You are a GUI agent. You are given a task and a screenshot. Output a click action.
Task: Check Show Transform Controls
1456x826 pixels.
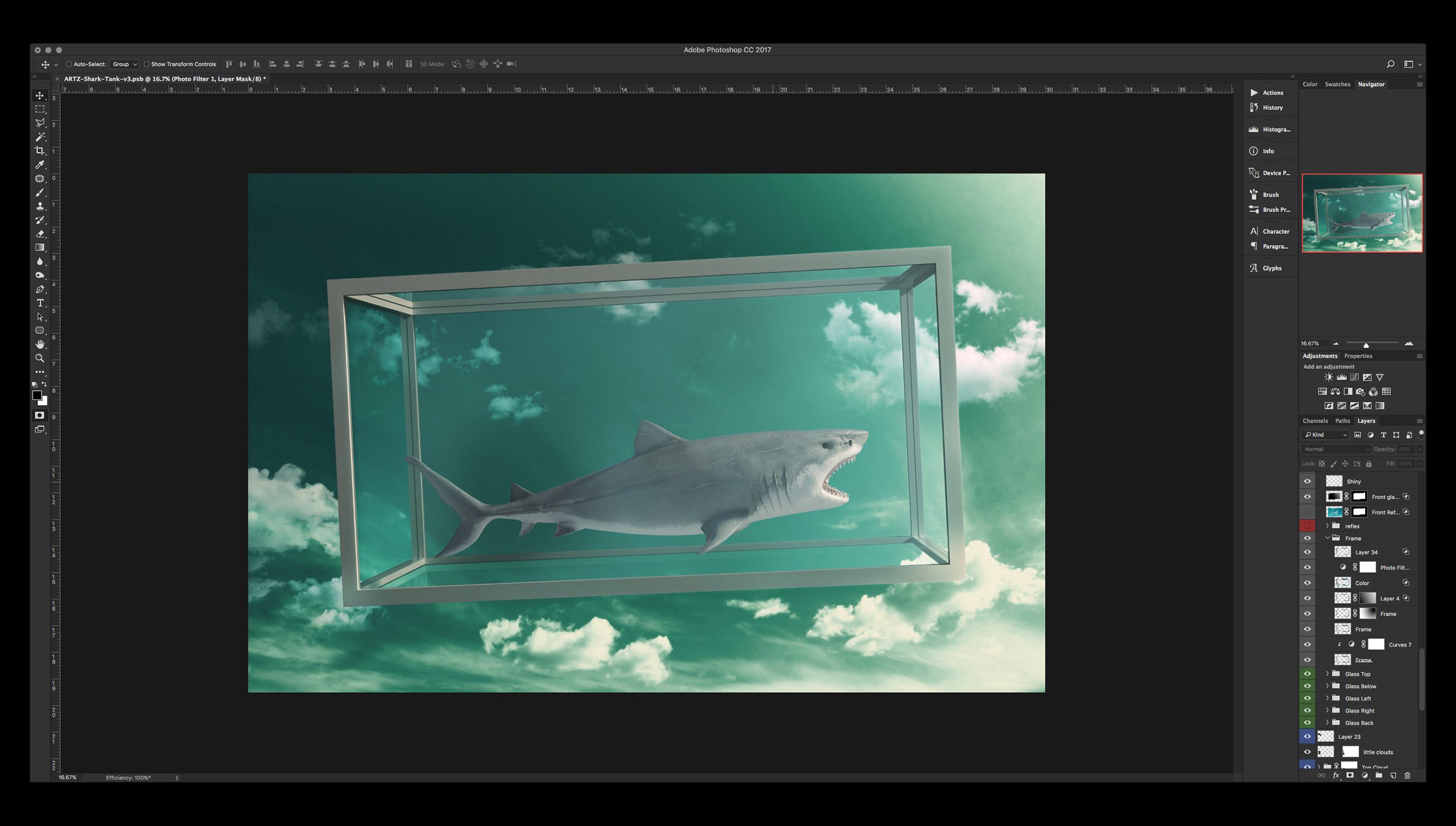[x=147, y=64]
